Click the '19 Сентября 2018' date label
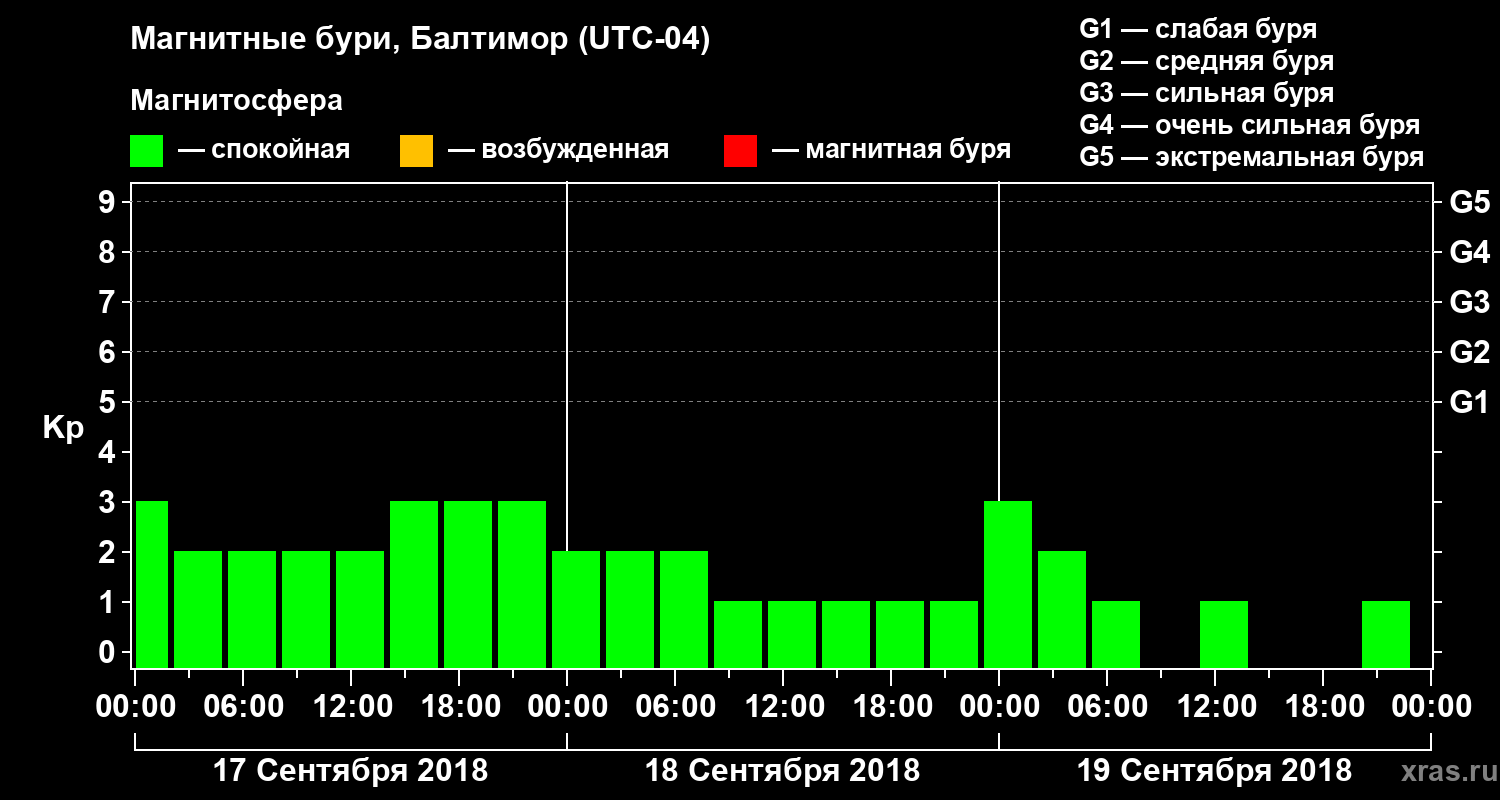This screenshot has width=1500, height=800. pyautogui.click(x=1214, y=771)
